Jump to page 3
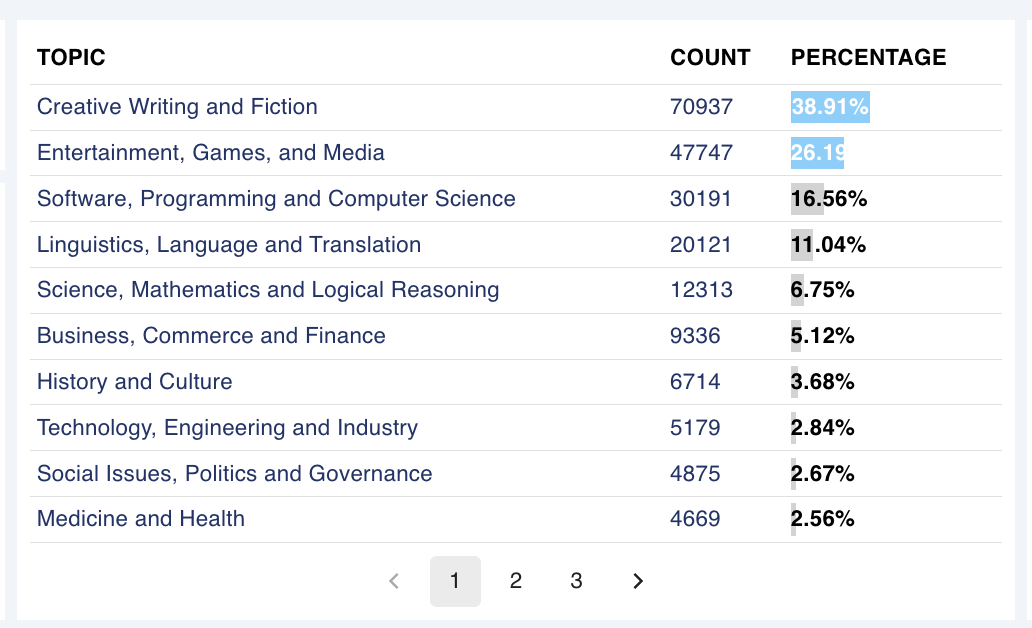This screenshot has height=628, width=1032. 577,581
